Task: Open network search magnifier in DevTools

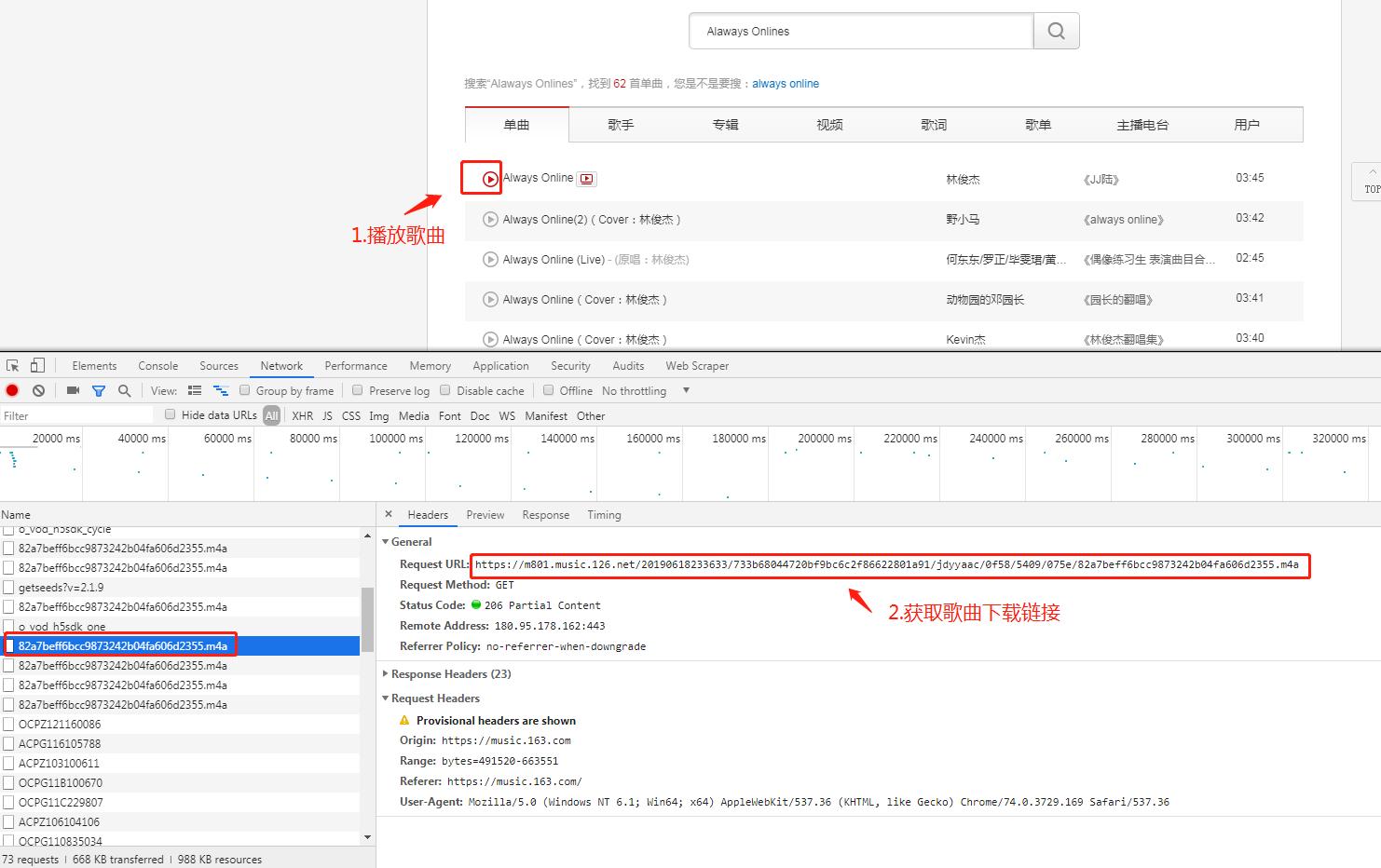Action: pyautogui.click(x=124, y=391)
